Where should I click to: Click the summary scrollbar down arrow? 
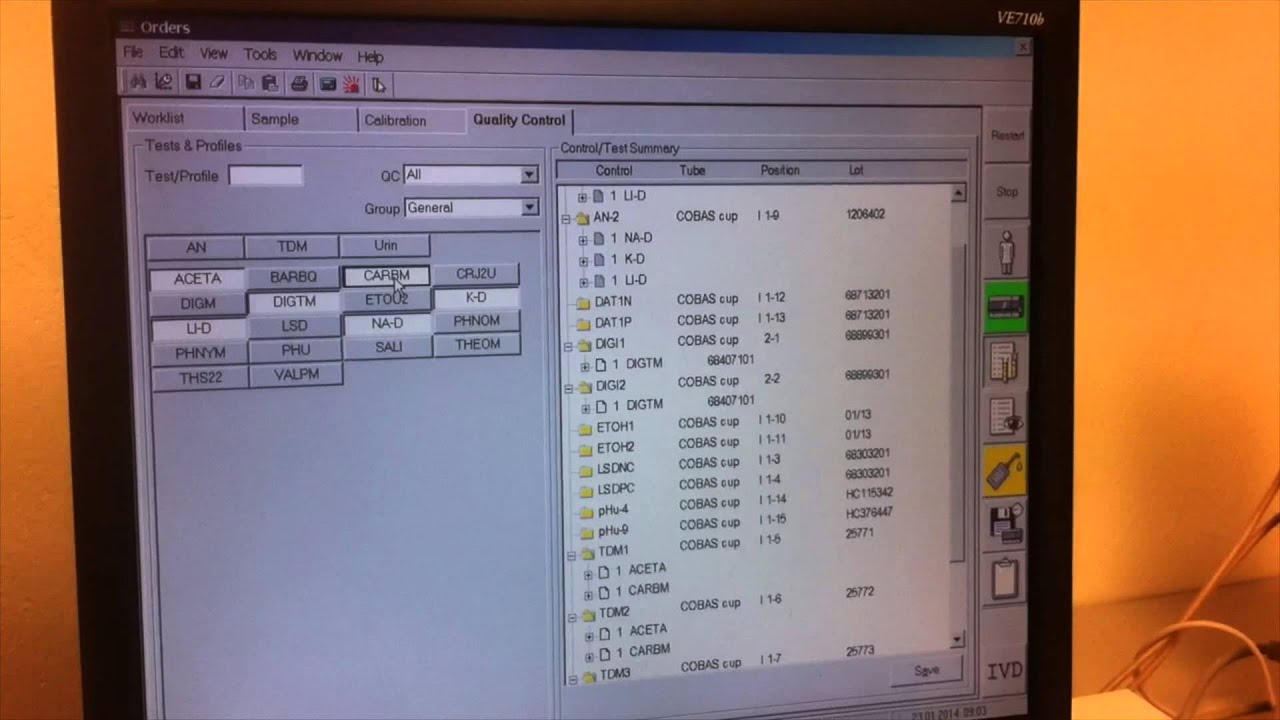pos(958,639)
